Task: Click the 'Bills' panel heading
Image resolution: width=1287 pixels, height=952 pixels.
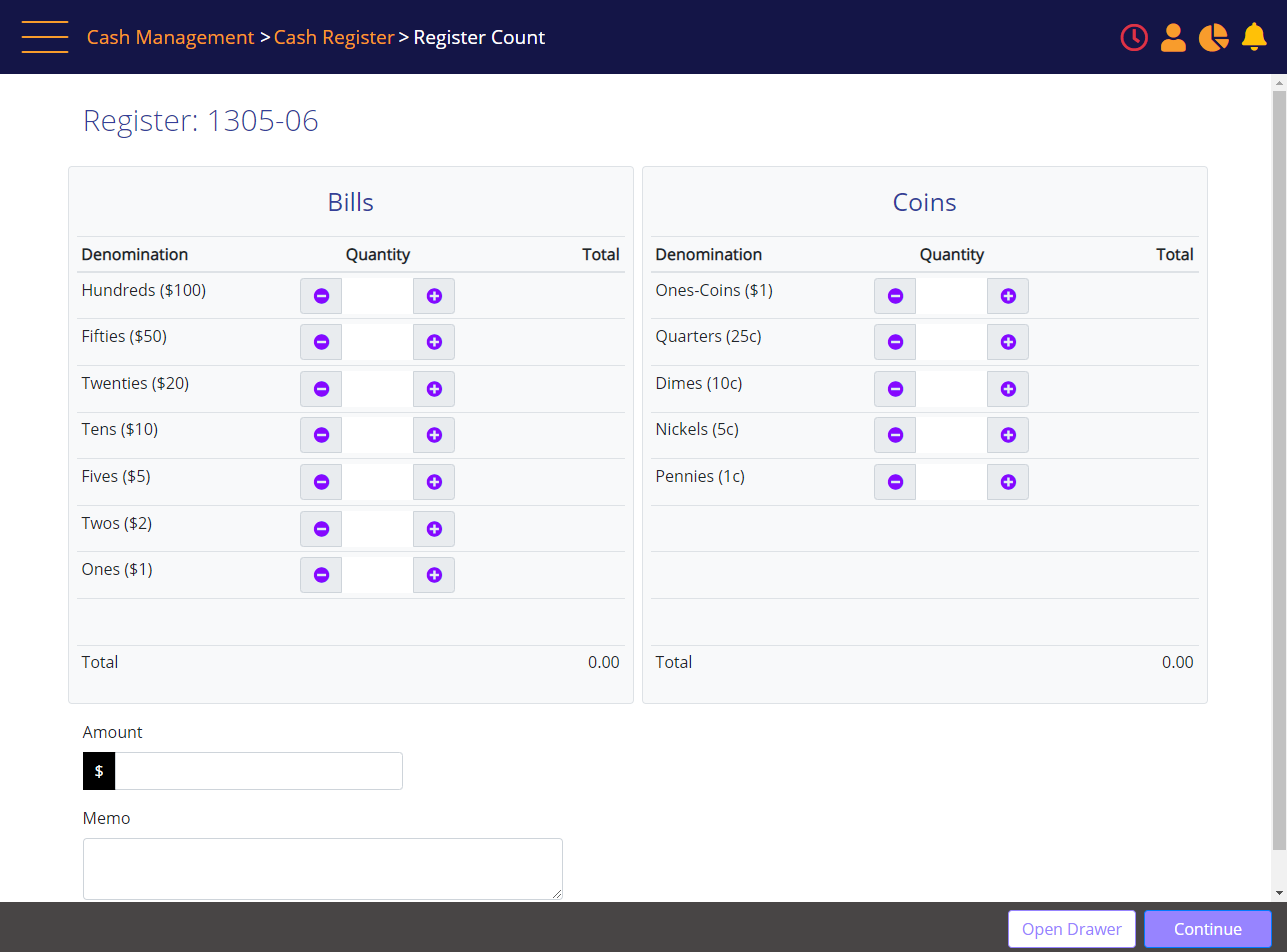Action: (351, 202)
